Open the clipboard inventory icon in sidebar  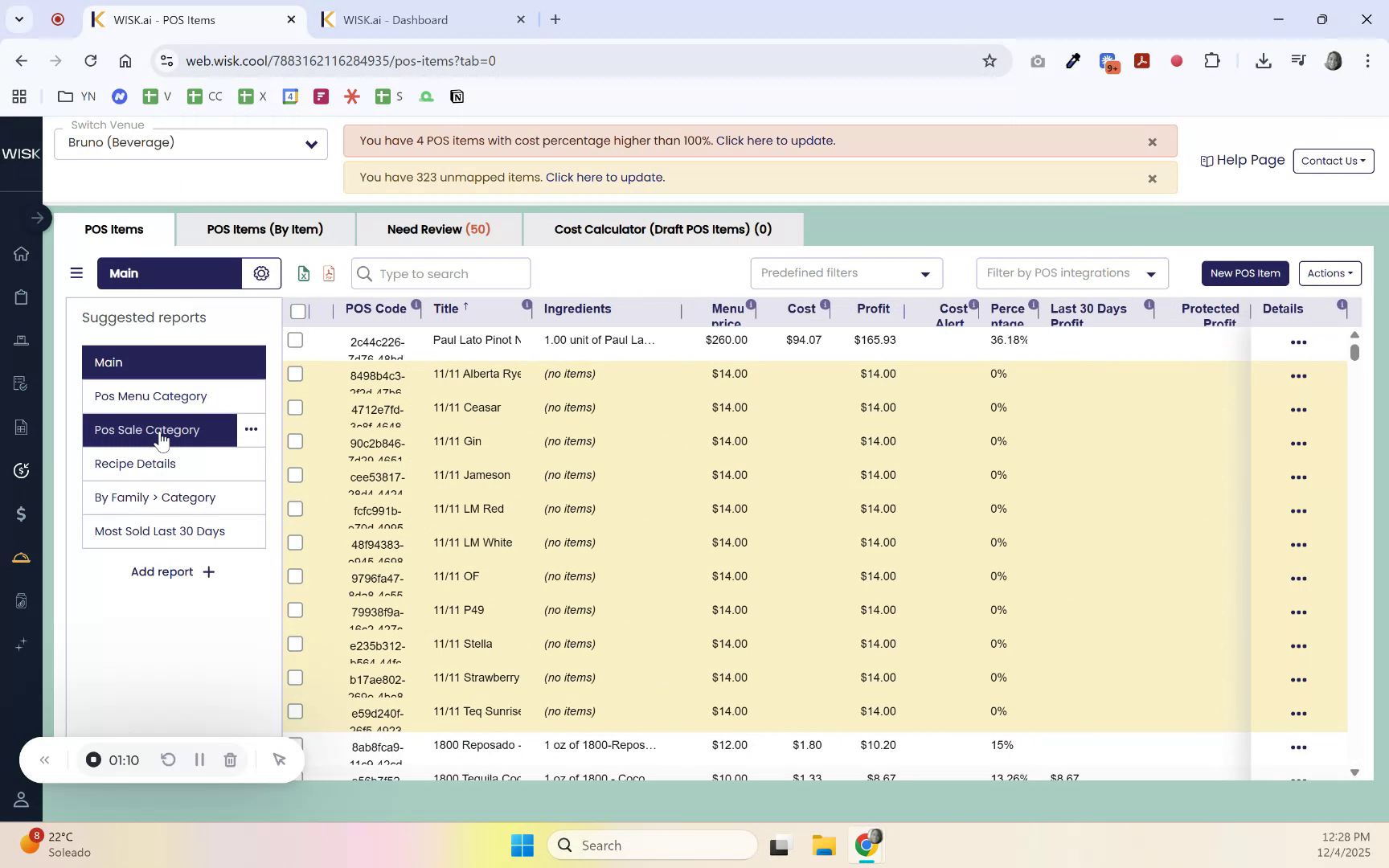coord(21,297)
